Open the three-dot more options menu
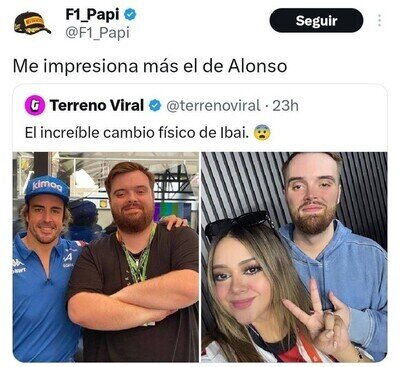Image resolution: width=400 pixels, height=367 pixels. click(379, 20)
